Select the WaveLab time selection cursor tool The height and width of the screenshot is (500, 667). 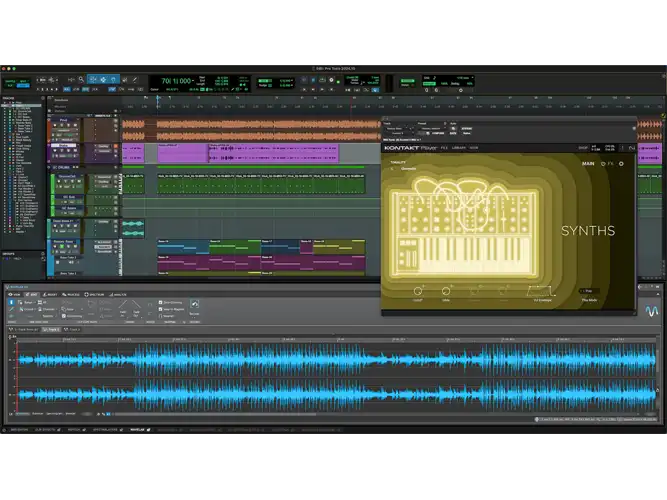11,302
